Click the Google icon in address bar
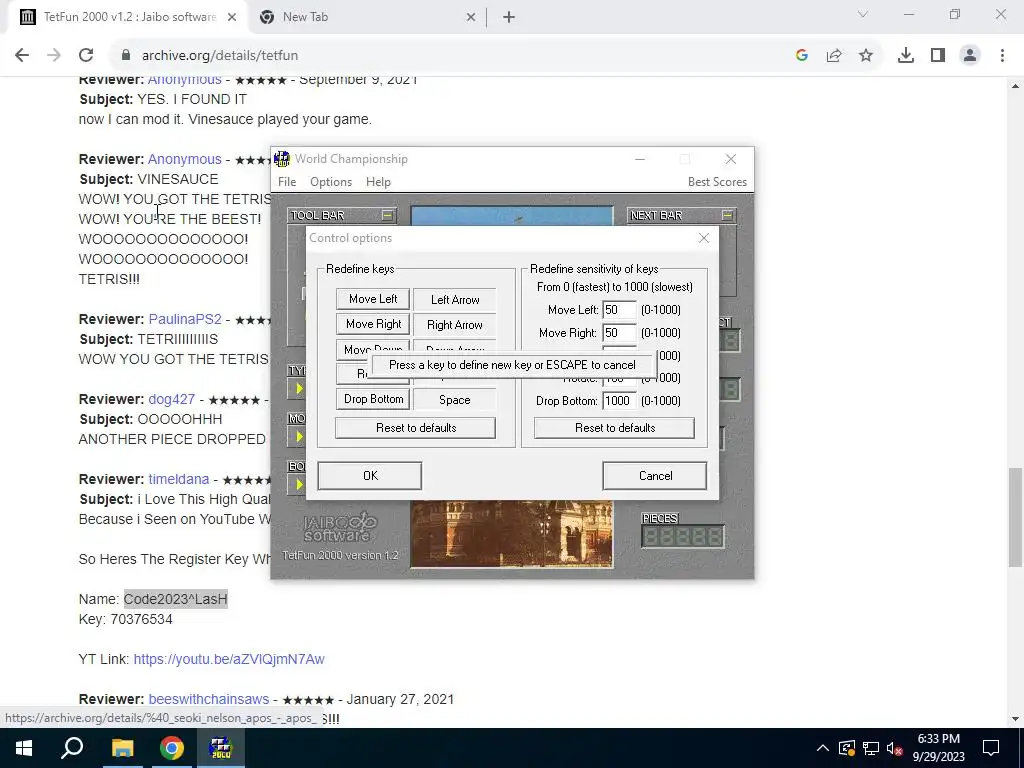The height and width of the screenshot is (768, 1024). [802, 56]
